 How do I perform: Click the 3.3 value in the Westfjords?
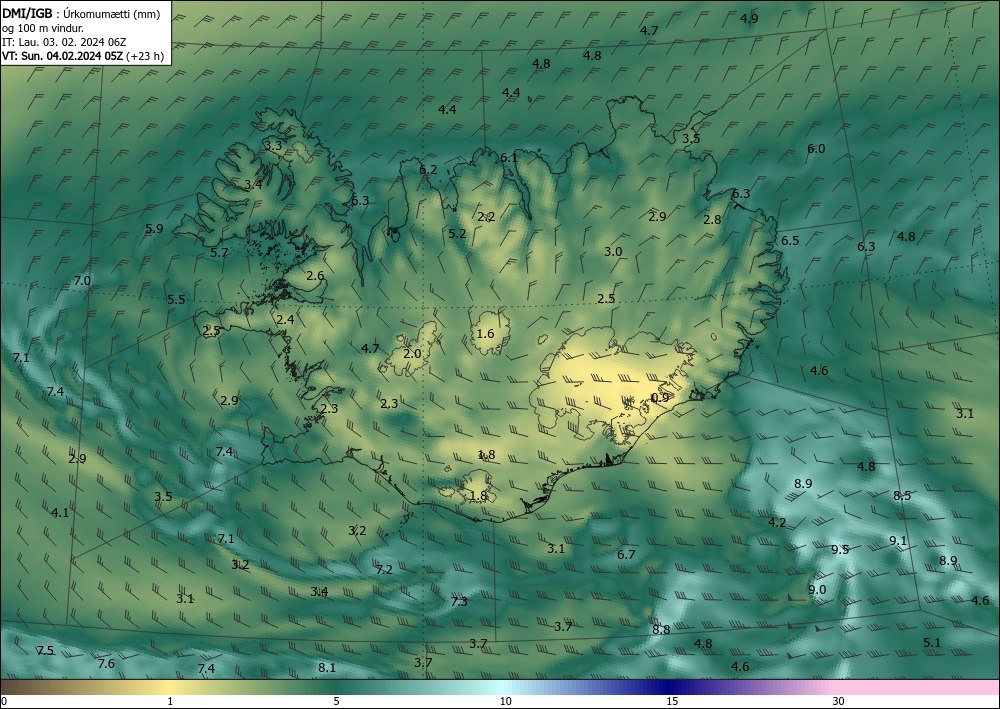click(x=273, y=145)
